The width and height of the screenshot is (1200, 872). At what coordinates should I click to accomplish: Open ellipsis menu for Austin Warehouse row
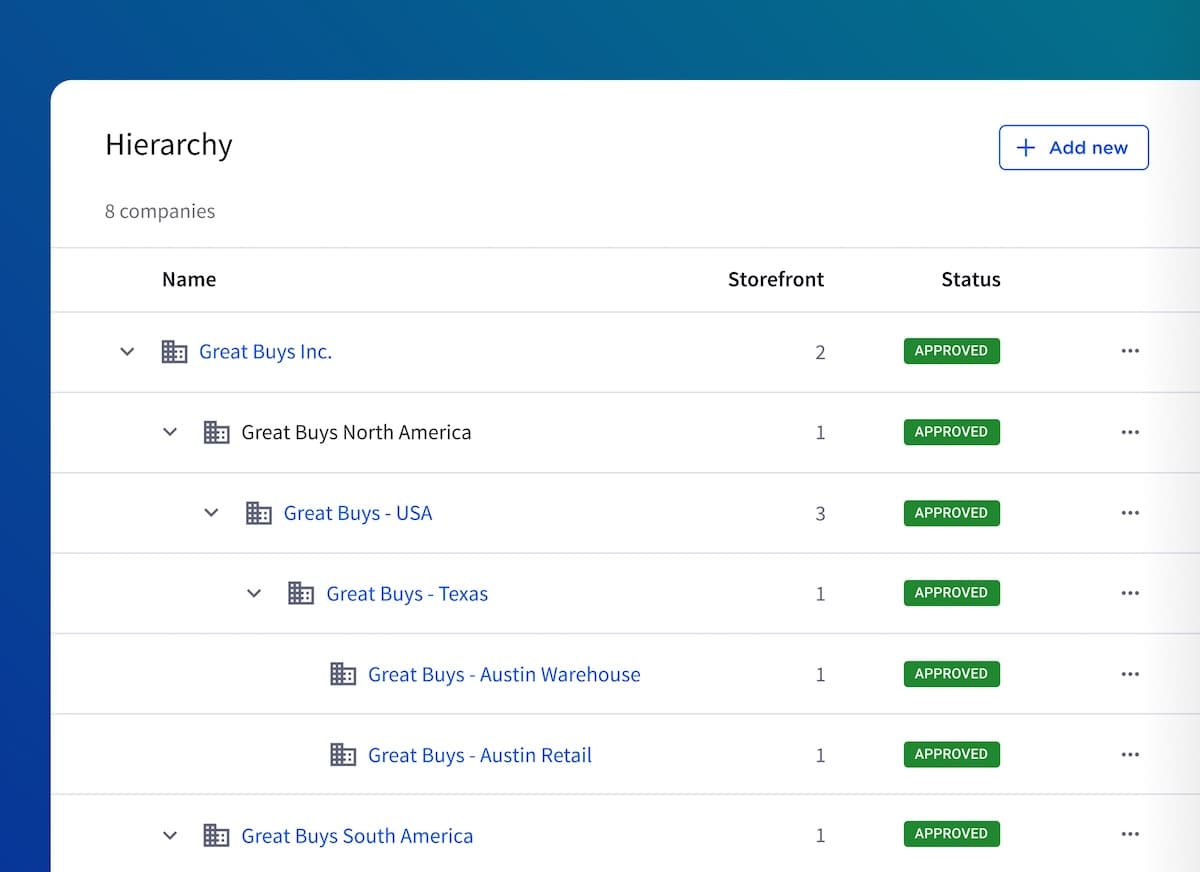tap(1130, 674)
